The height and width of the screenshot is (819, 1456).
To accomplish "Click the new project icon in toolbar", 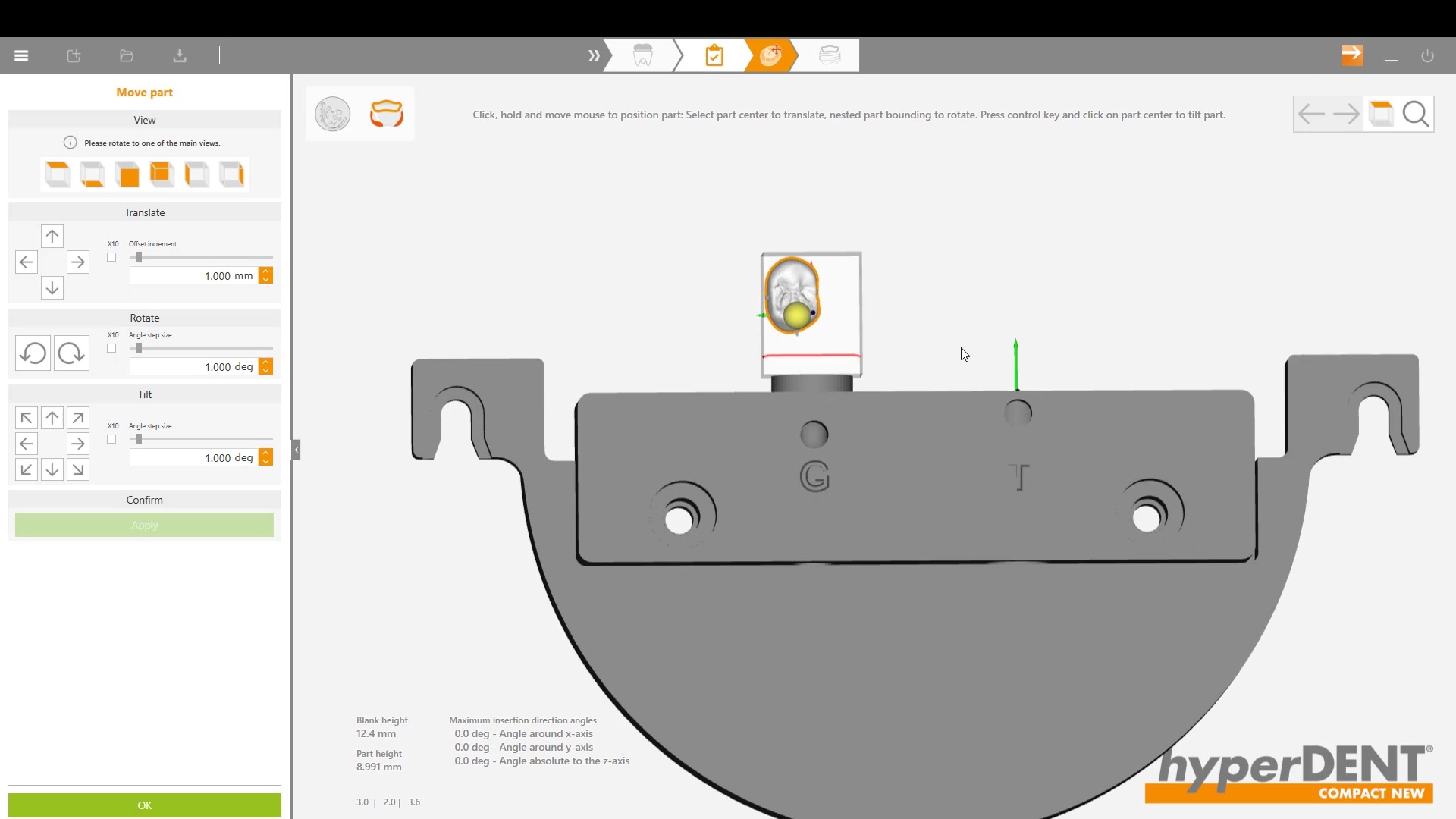I will tap(74, 55).
